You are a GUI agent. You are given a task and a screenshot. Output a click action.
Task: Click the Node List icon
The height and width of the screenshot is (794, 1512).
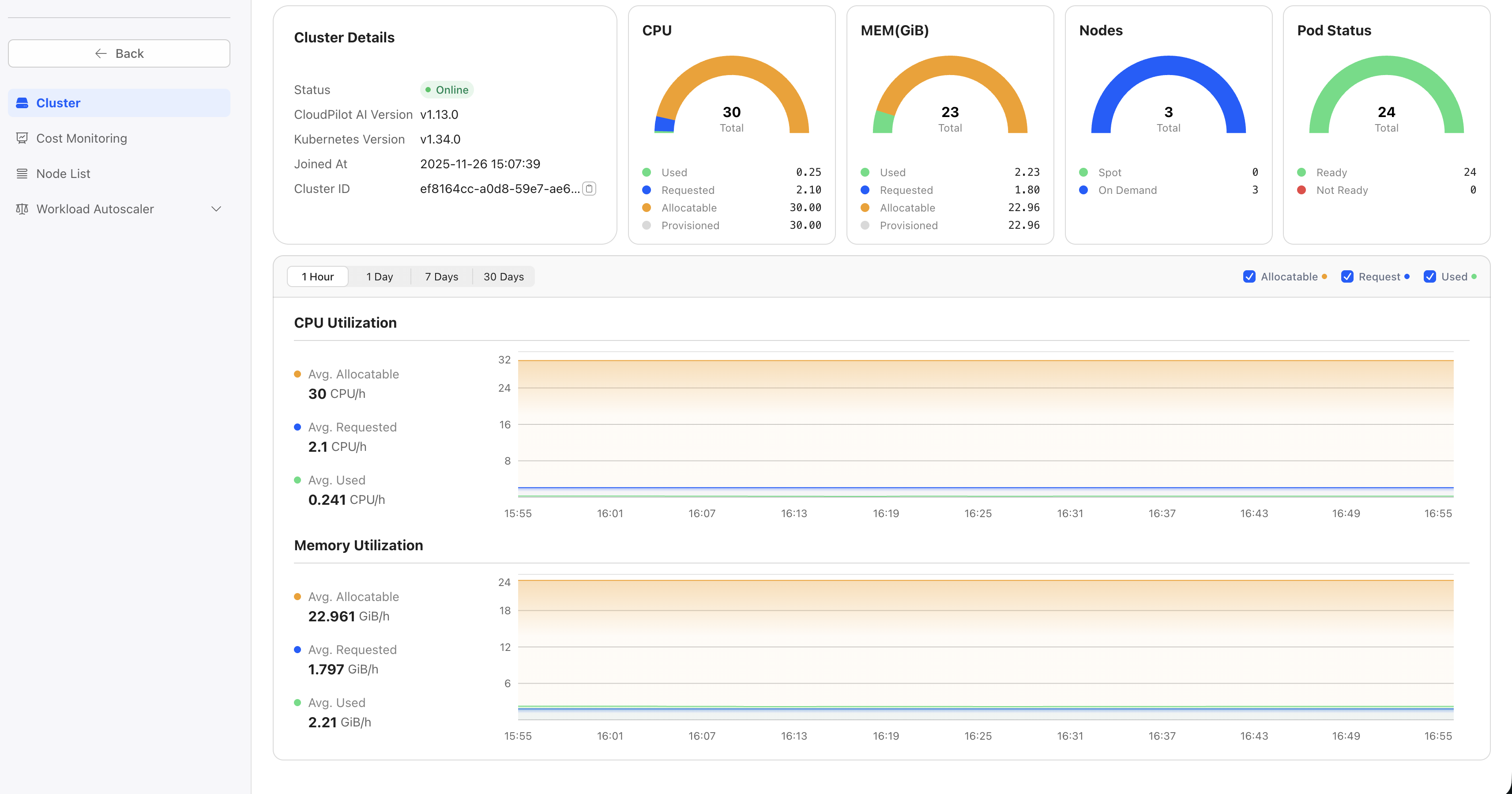click(x=23, y=173)
